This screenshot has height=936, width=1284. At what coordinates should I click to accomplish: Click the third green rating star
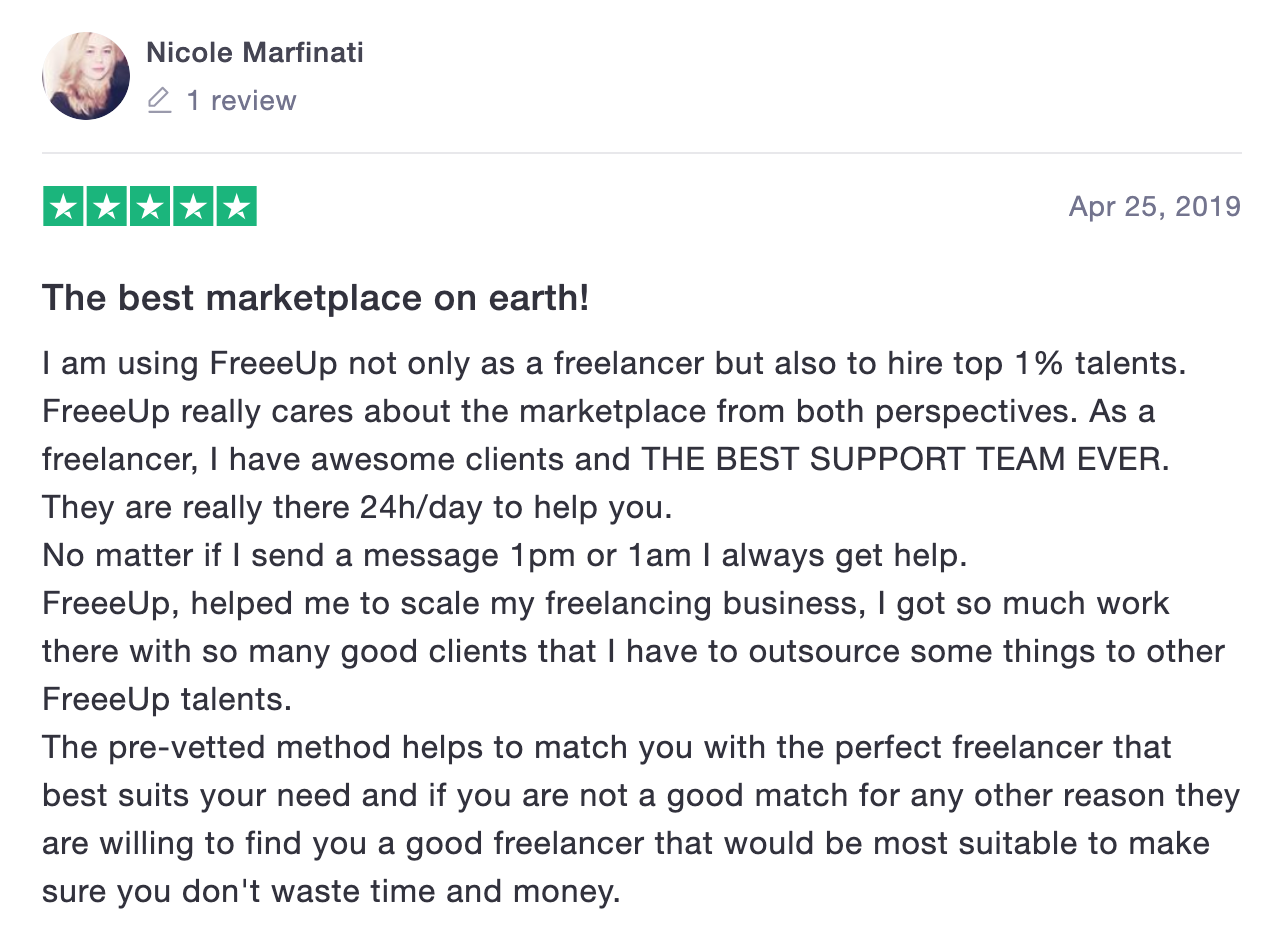pyautogui.click(x=150, y=206)
